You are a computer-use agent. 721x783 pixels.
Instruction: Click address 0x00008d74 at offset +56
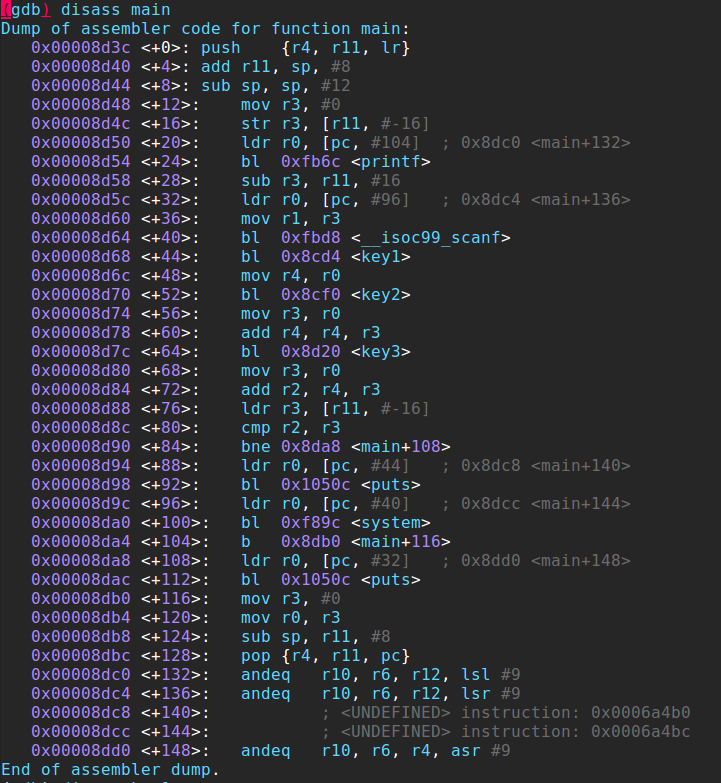[x=81, y=313]
